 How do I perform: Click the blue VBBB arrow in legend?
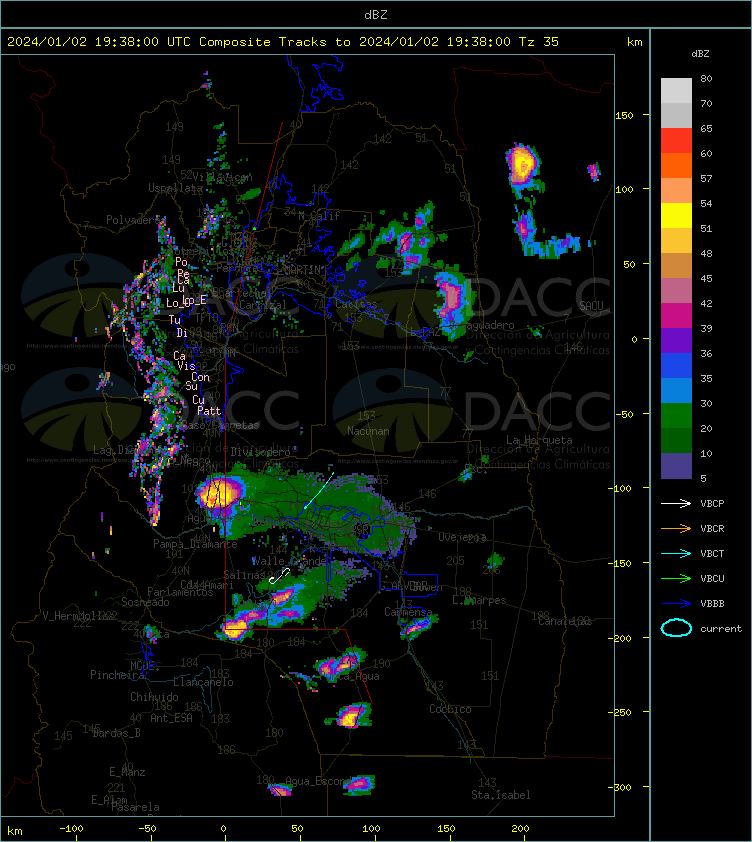676,604
